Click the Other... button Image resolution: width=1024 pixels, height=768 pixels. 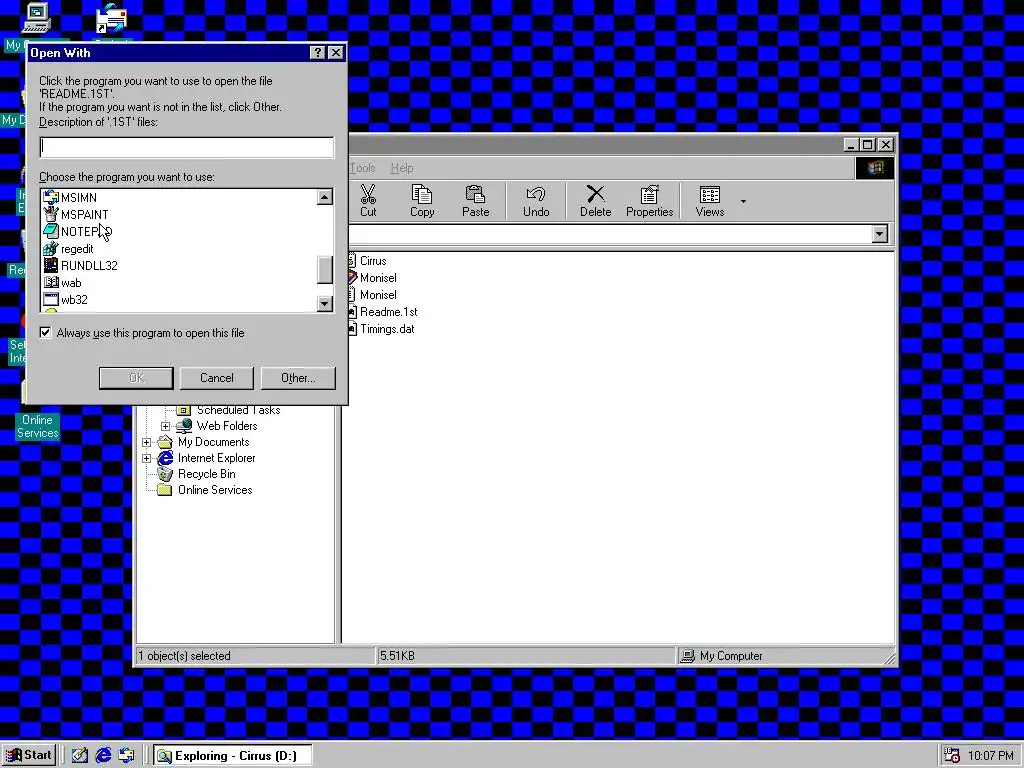point(298,377)
